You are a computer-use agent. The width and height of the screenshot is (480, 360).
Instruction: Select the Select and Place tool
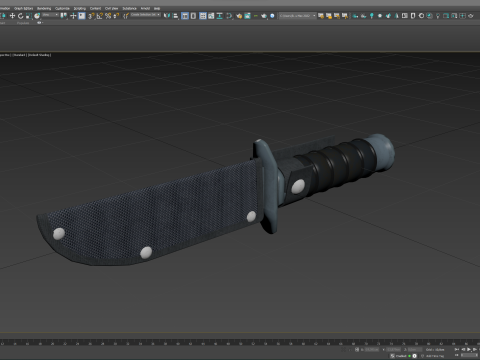[37, 16]
